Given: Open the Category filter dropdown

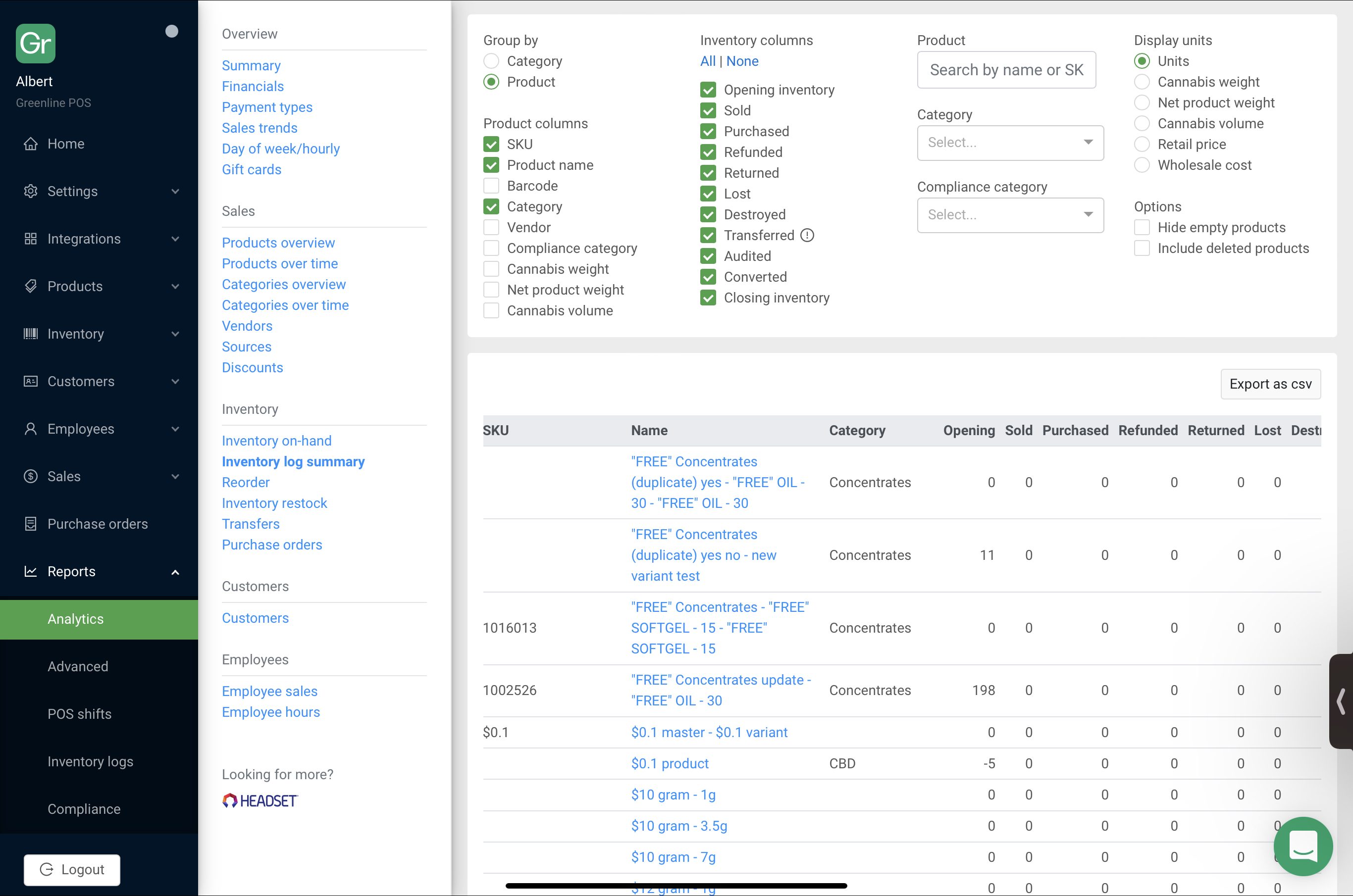Looking at the screenshot, I should point(1010,142).
